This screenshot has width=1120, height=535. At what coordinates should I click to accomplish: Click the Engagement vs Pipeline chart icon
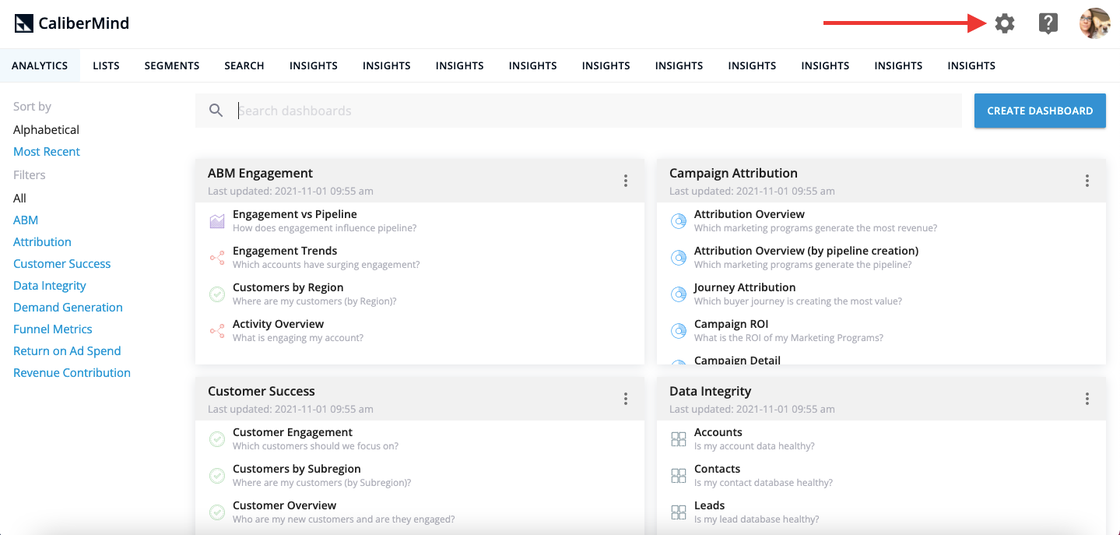pyautogui.click(x=217, y=221)
